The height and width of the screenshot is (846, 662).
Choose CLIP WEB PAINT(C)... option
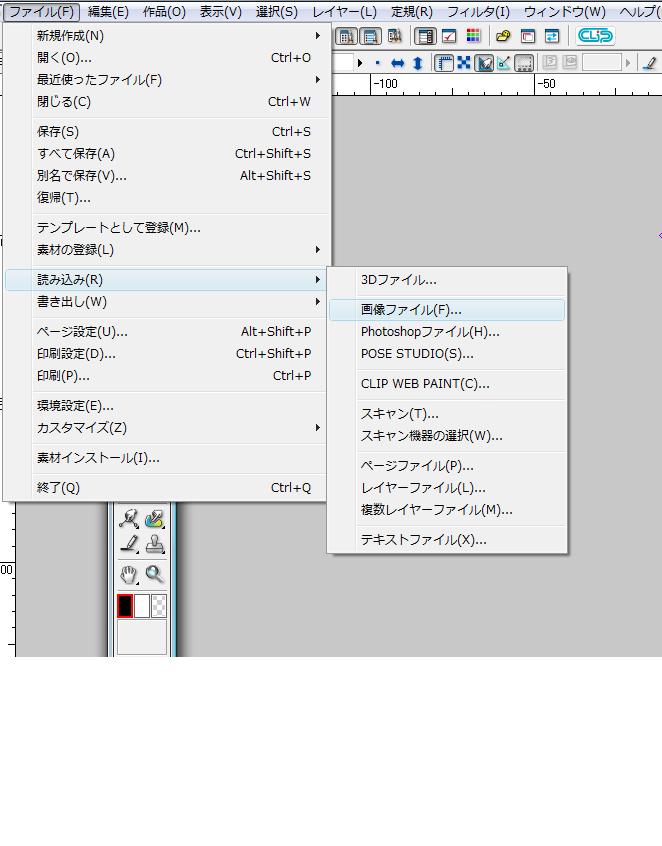[x=447, y=384]
